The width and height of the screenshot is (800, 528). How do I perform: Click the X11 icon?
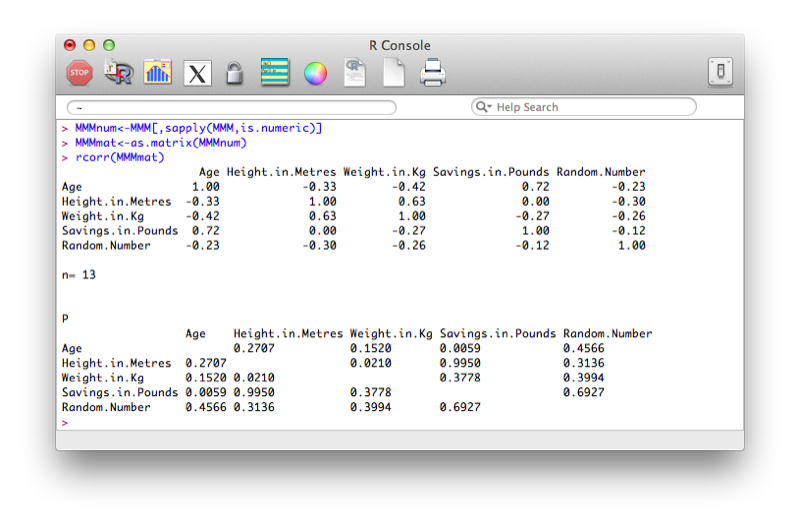[x=197, y=73]
